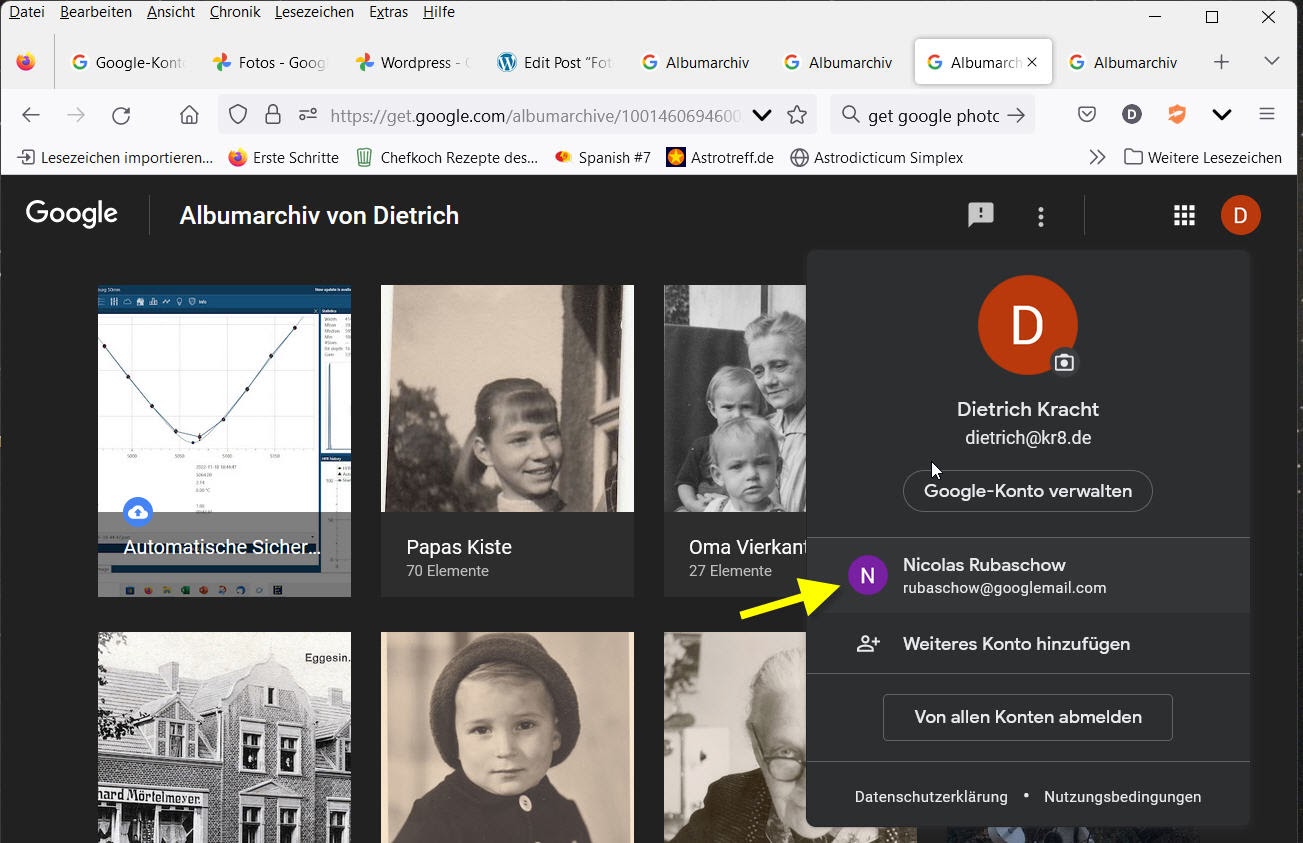
Task: Open the Datenschutzerklärung link
Action: [x=931, y=797]
